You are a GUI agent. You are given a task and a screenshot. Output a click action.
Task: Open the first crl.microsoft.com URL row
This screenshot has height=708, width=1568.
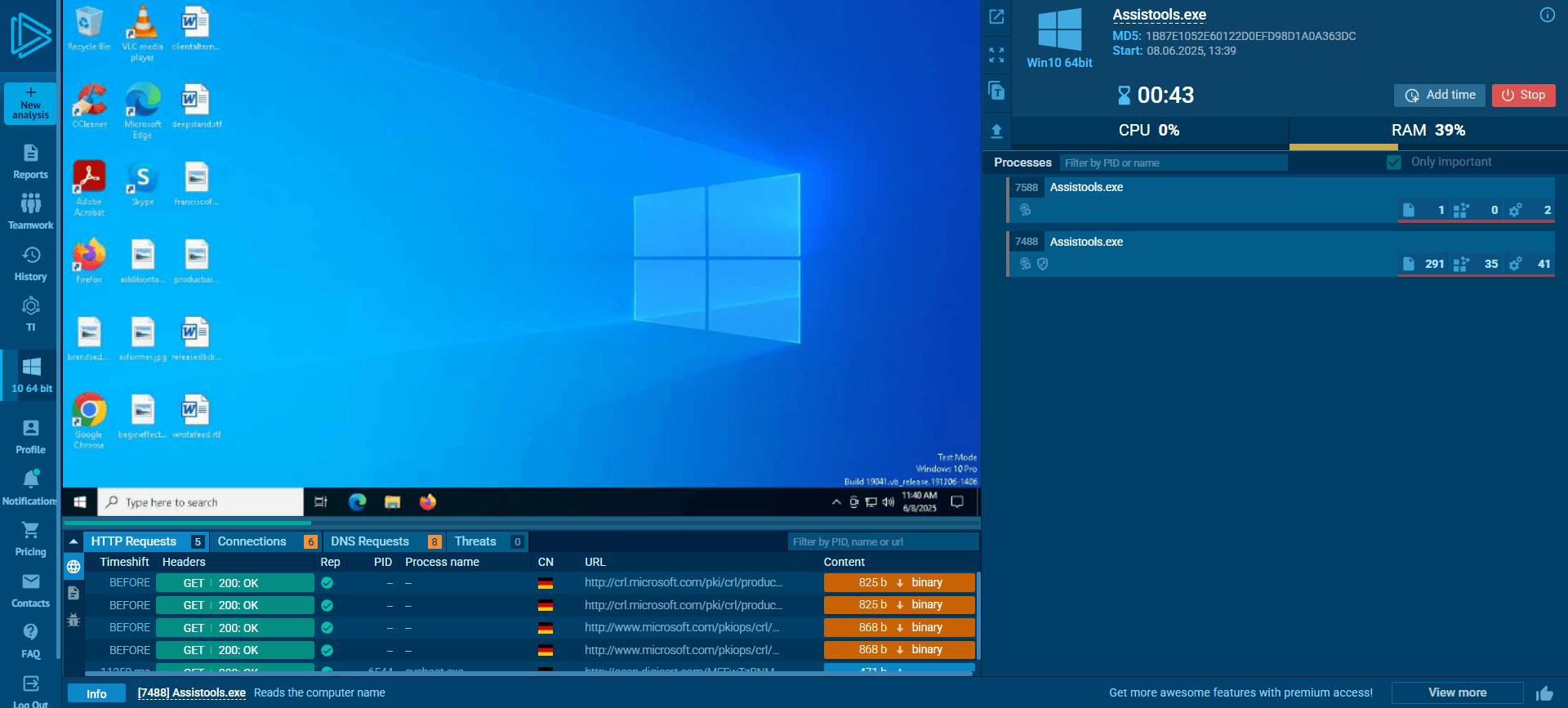click(684, 582)
